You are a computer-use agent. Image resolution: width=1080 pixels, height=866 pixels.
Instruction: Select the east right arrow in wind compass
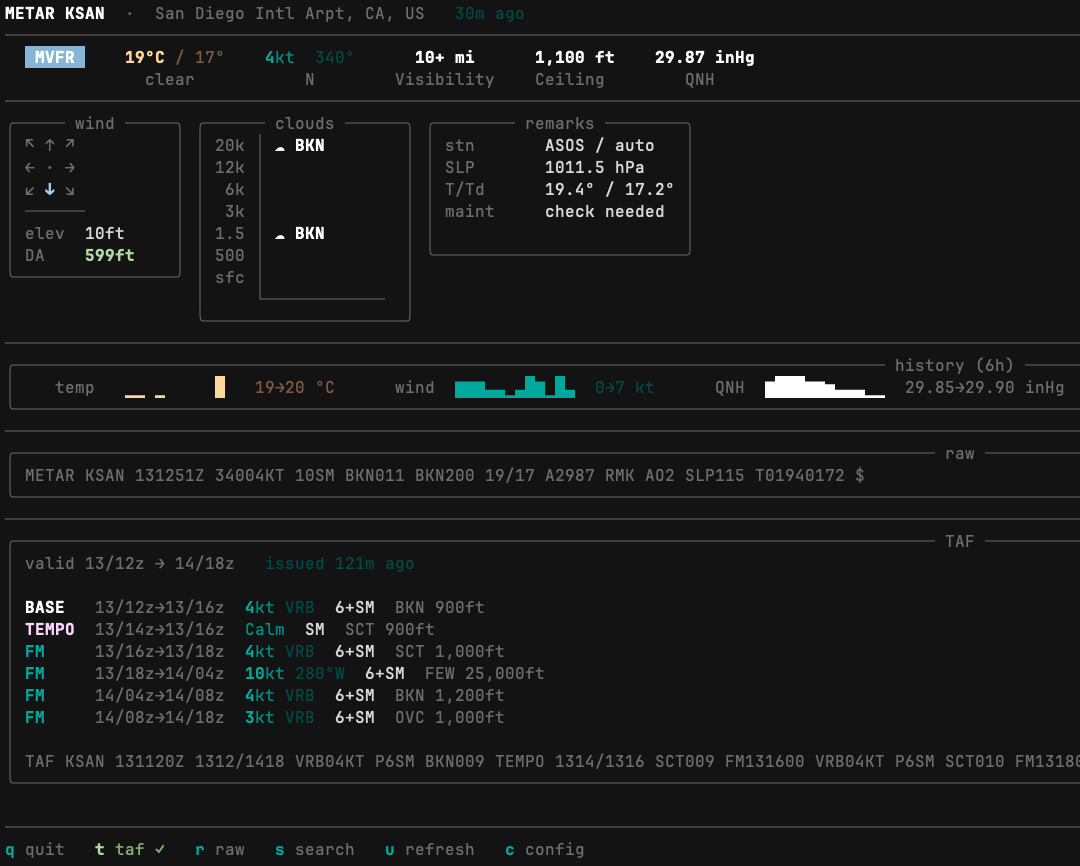(x=70, y=167)
